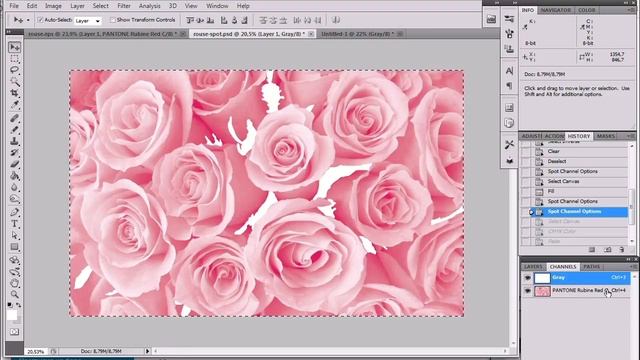Select the Horizontal Type tool
Viewport: 640px width, 360px height.
(15, 224)
